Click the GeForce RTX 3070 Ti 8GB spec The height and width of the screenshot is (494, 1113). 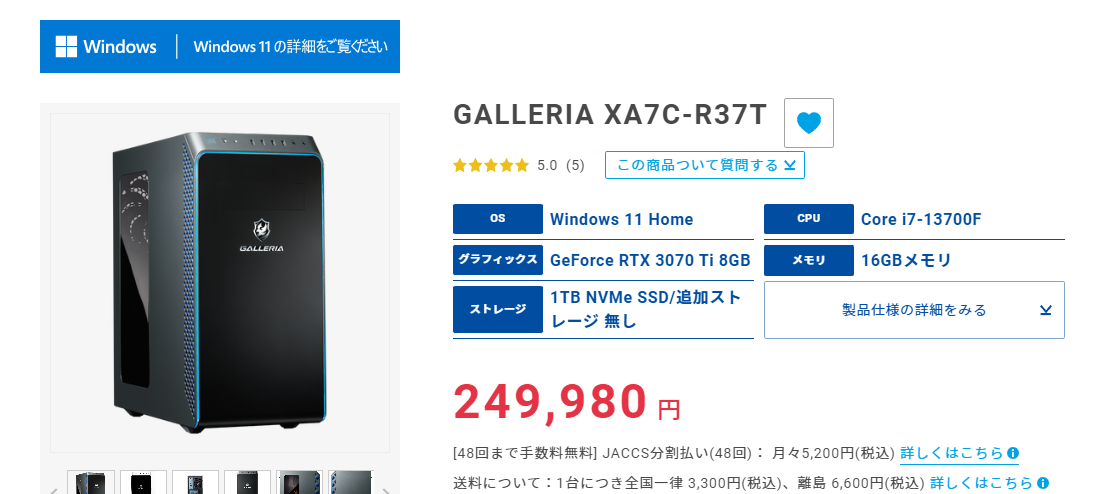pyautogui.click(x=650, y=260)
